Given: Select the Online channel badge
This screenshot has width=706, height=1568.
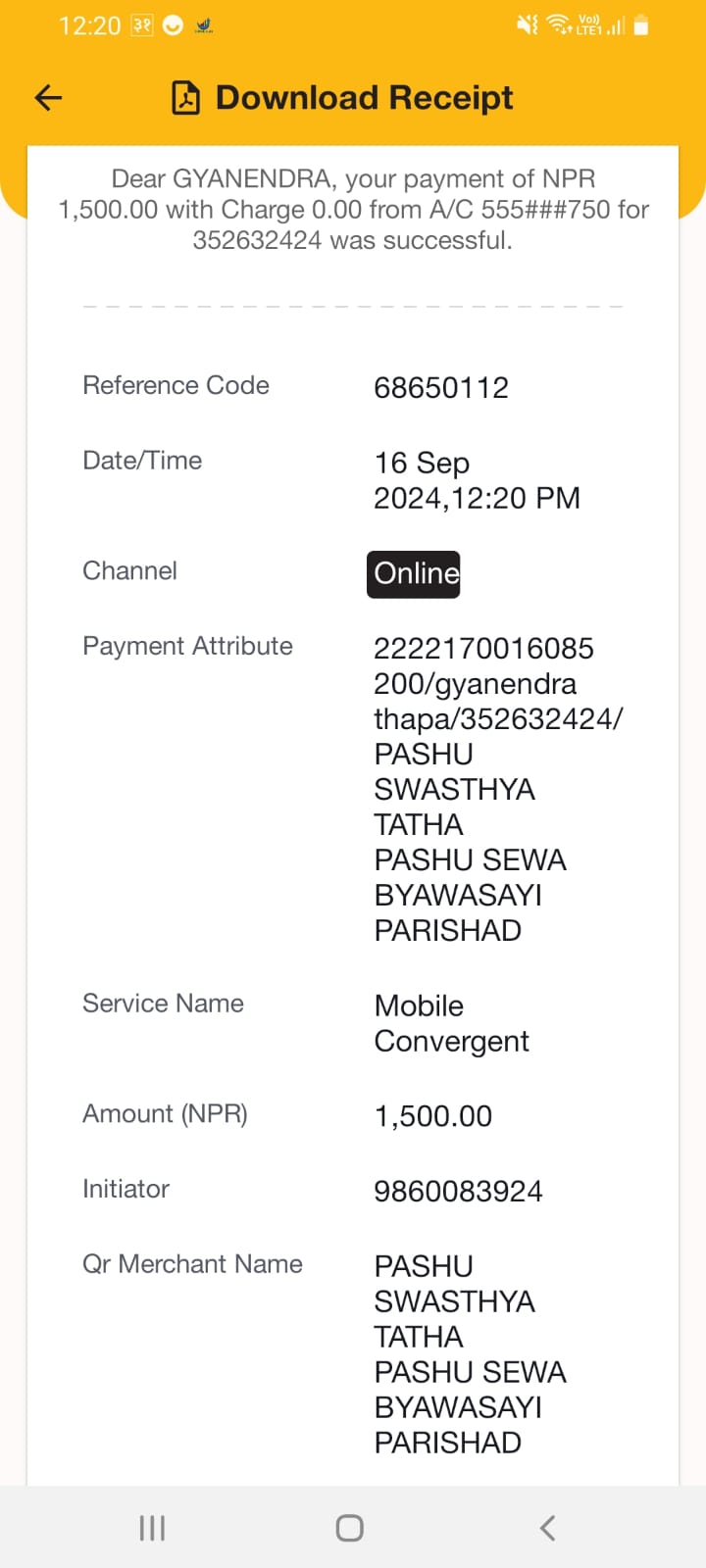Looking at the screenshot, I should pos(414,574).
